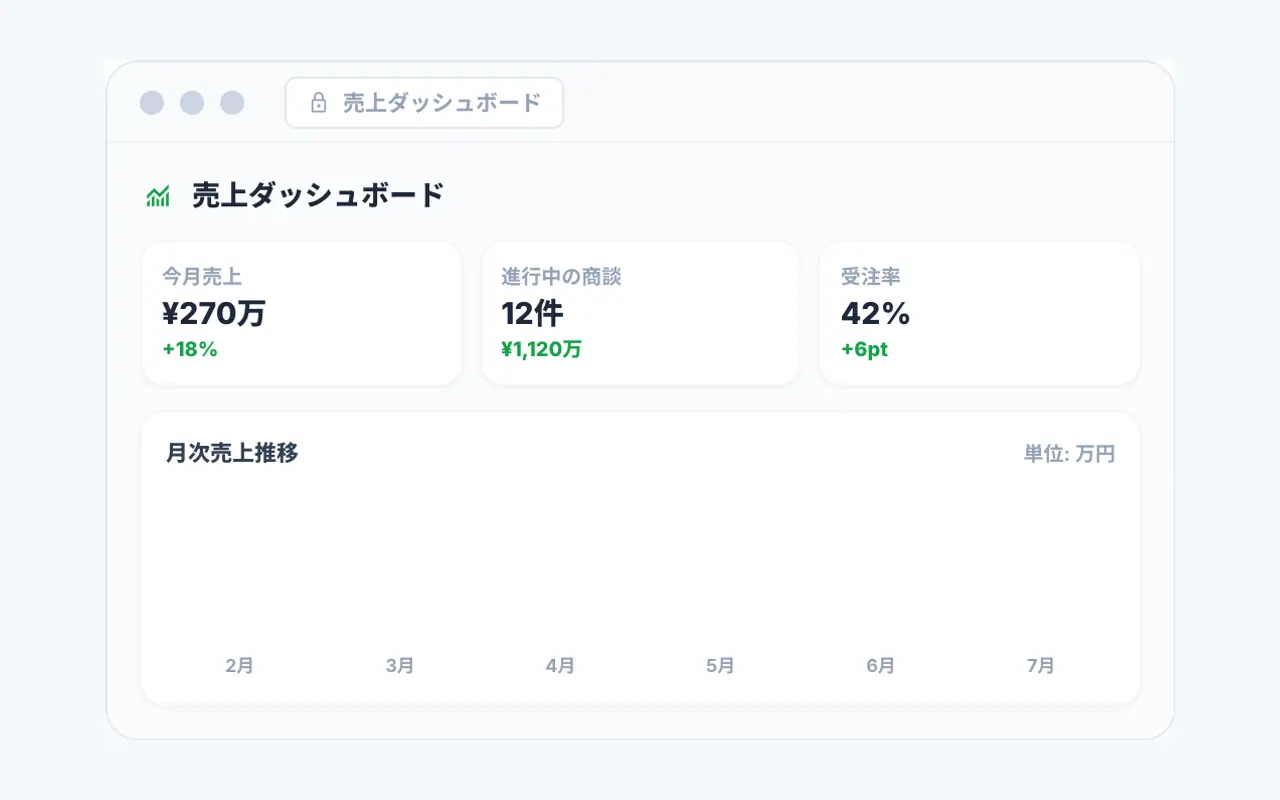Select the 2月 axis label
1280x800 pixels.
(240, 666)
